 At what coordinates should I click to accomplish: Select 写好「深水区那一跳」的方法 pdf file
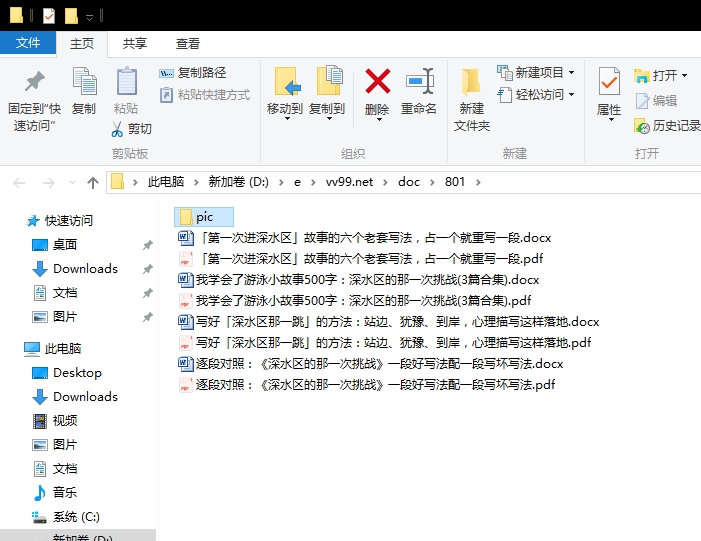point(384,342)
